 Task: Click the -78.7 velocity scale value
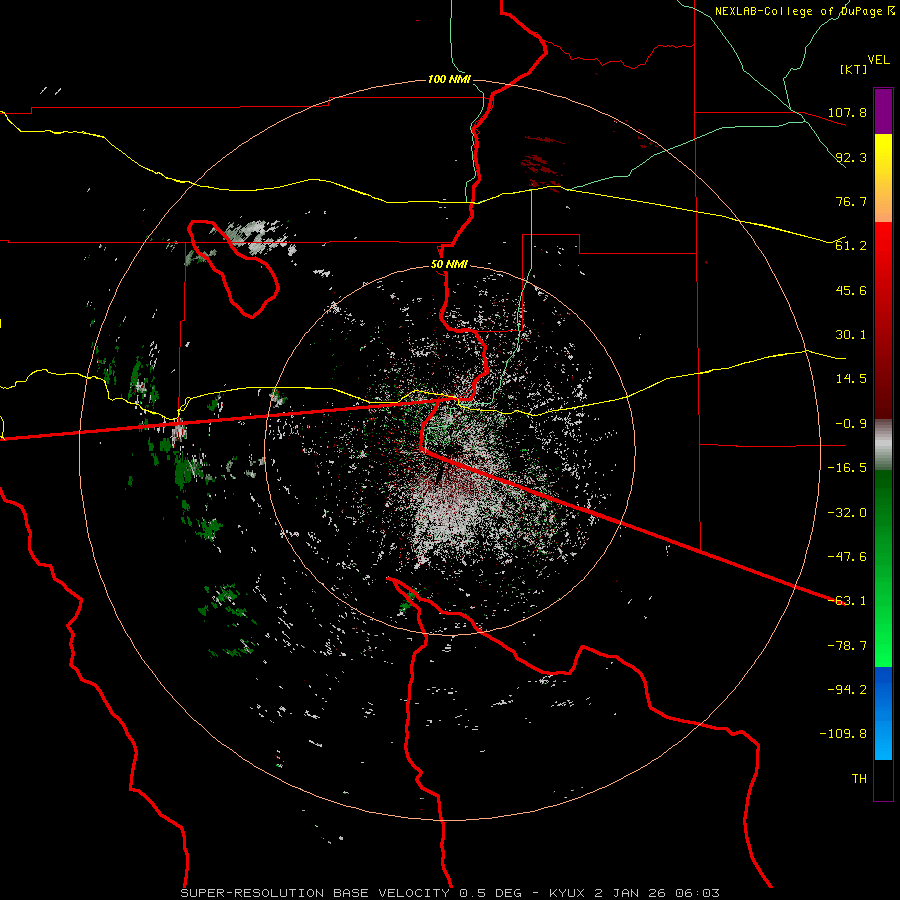coord(847,646)
